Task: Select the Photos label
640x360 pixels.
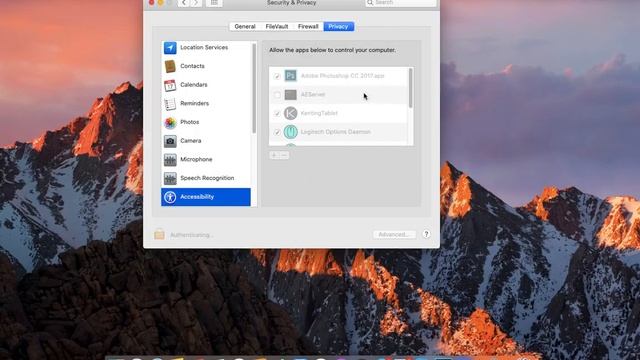Action: click(x=190, y=122)
